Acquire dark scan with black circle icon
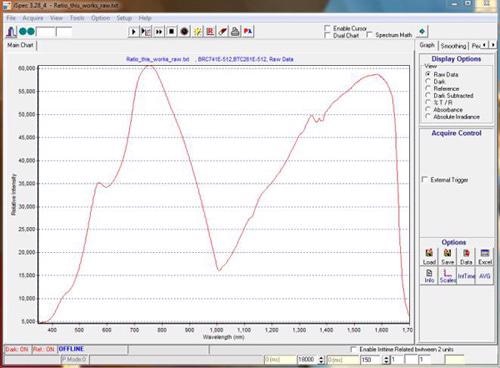Viewport: 500px width, 368px height. point(184,32)
